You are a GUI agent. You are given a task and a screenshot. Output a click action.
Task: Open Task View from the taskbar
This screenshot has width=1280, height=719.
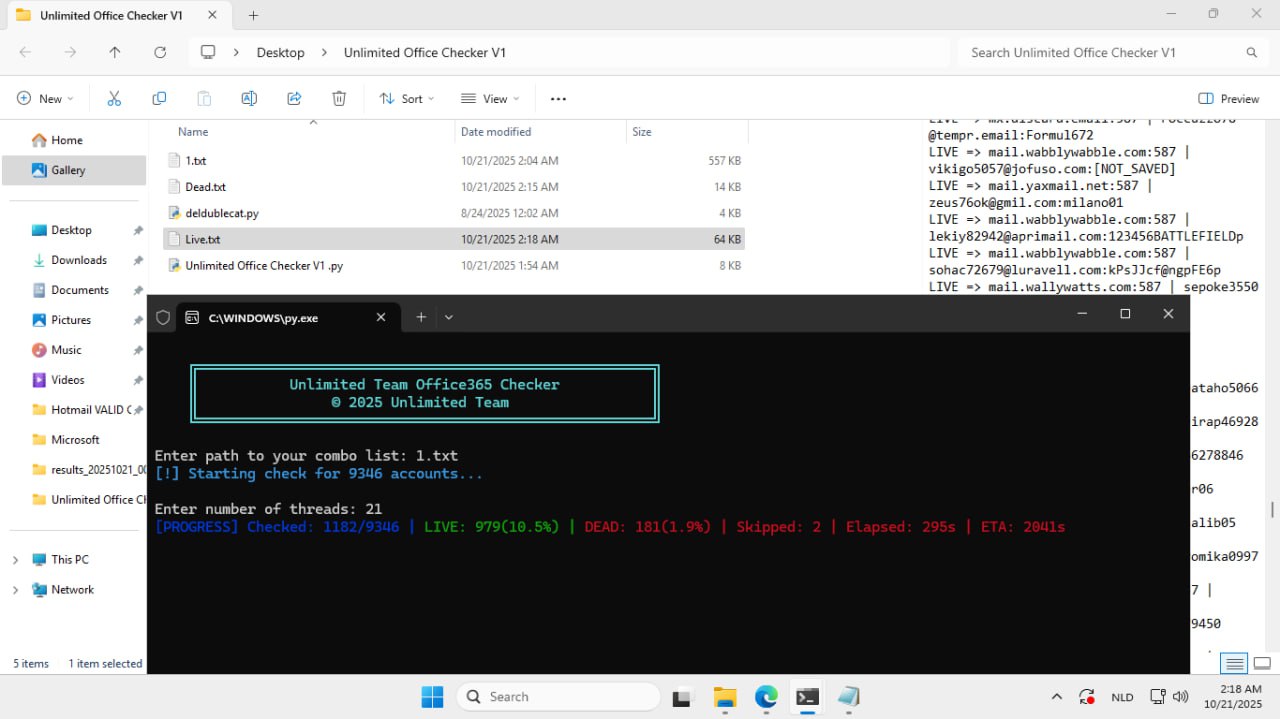point(683,697)
